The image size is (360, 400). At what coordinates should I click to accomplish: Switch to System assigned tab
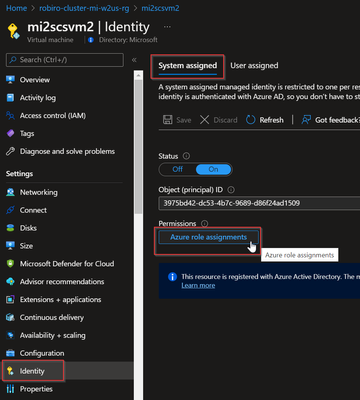pos(187,66)
